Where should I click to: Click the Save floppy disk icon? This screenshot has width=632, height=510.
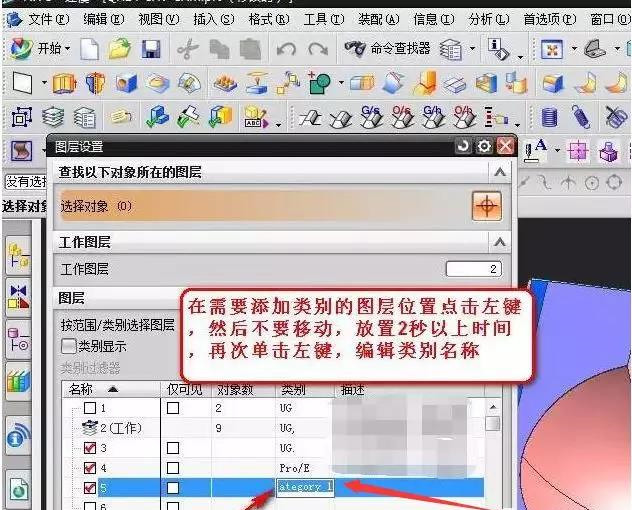pyautogui.click(x=151, y=48)
